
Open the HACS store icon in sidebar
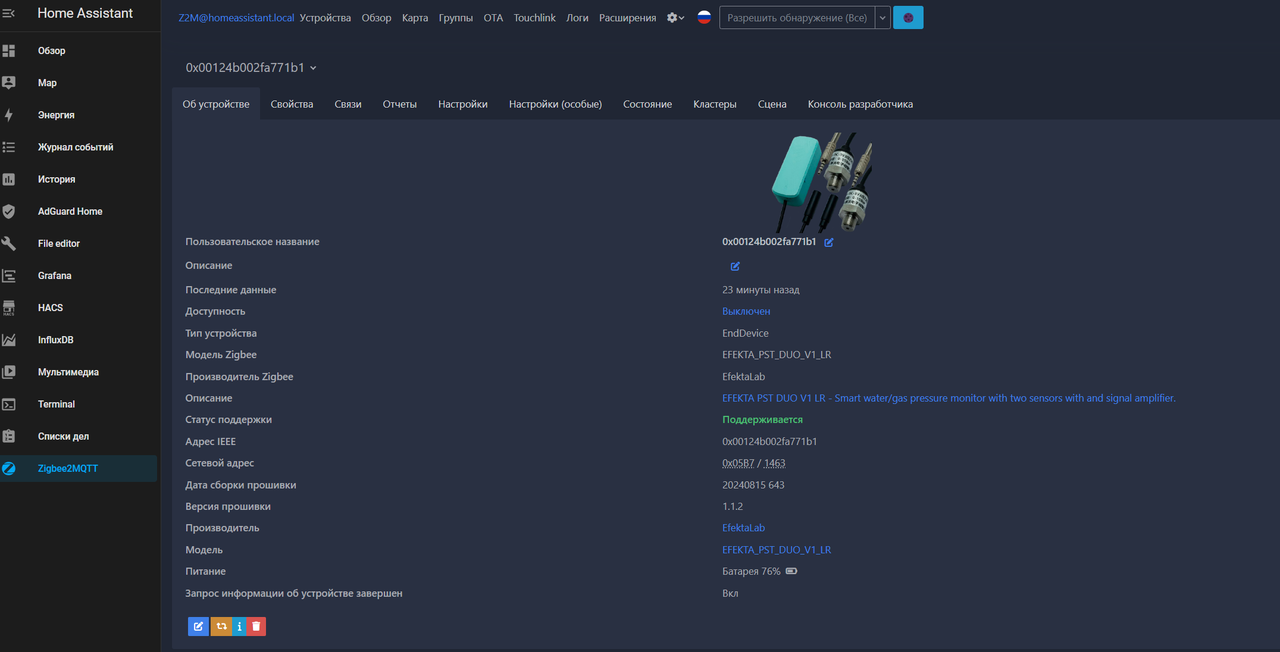[x=9, y=308]
